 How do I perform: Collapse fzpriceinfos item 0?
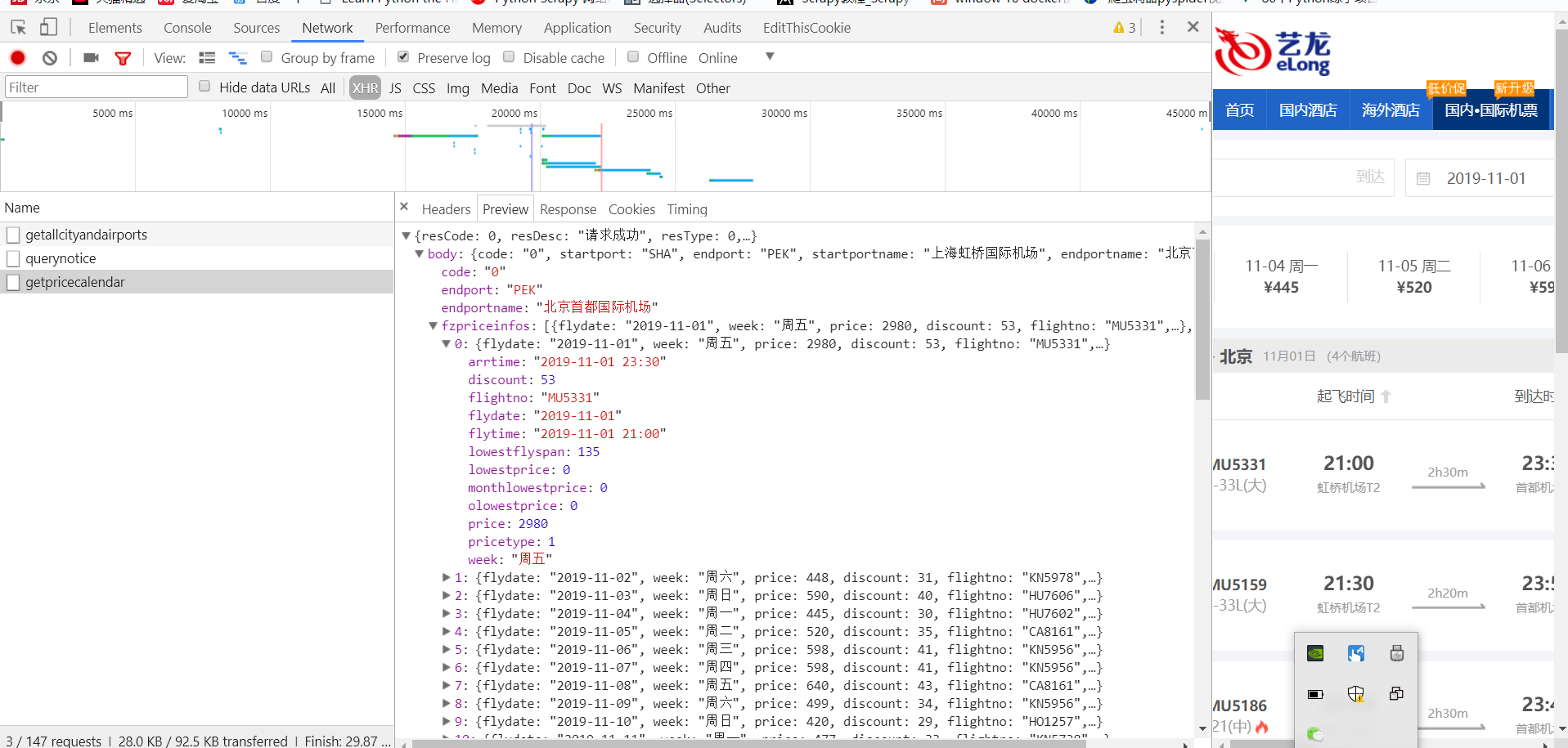[446, 343]
